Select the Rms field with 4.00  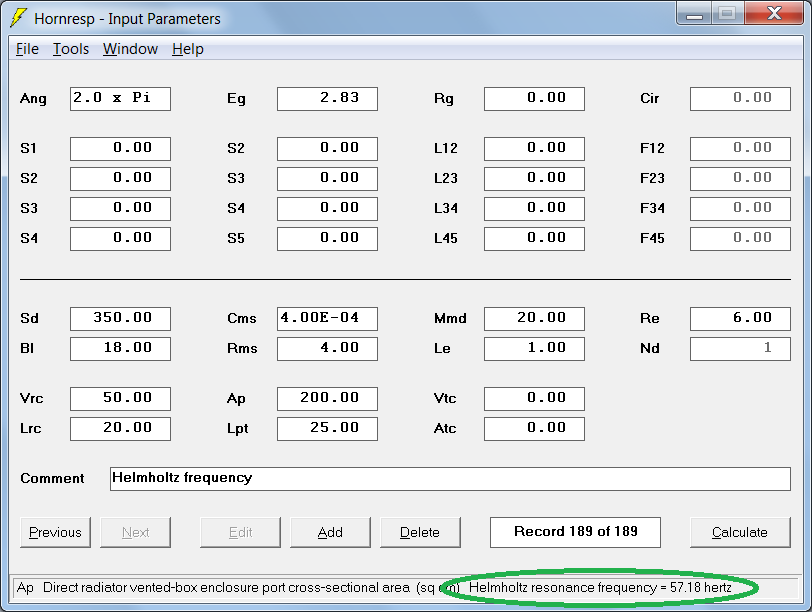(x=327, y=348)
